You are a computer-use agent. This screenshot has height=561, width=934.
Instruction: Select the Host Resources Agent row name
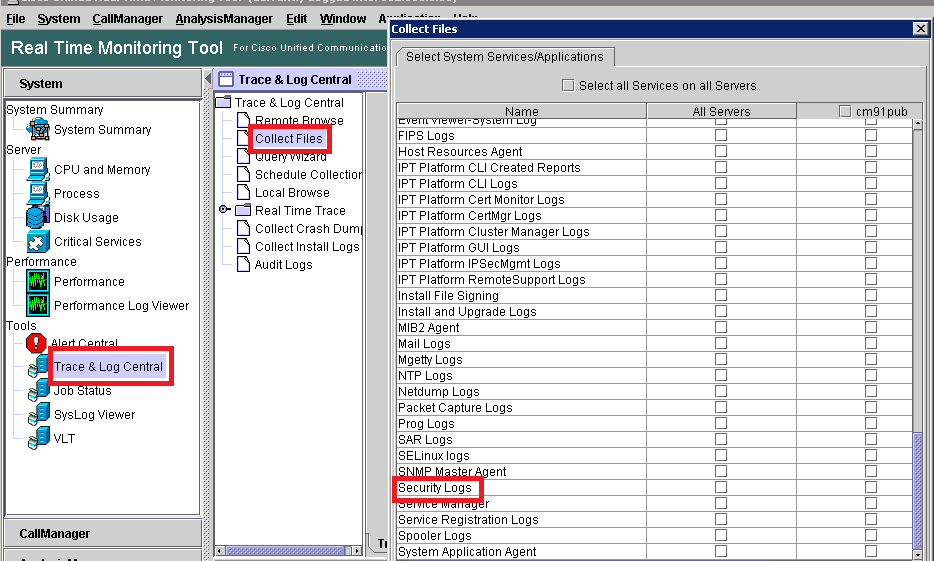tap(460, 151)
